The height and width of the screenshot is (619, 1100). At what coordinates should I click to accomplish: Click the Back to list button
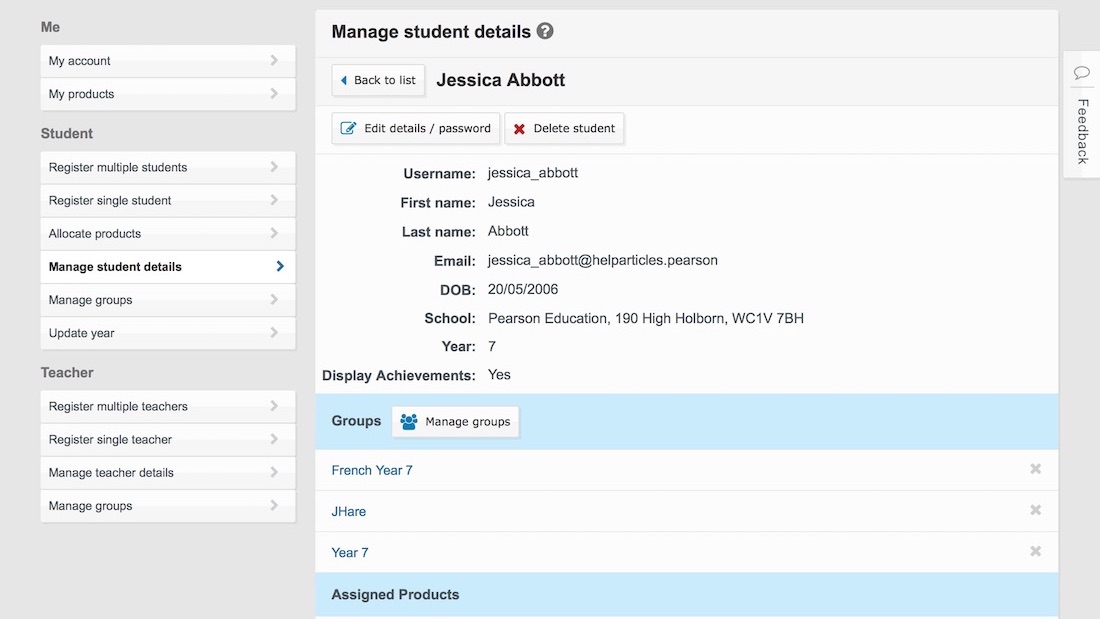point(377,80)
